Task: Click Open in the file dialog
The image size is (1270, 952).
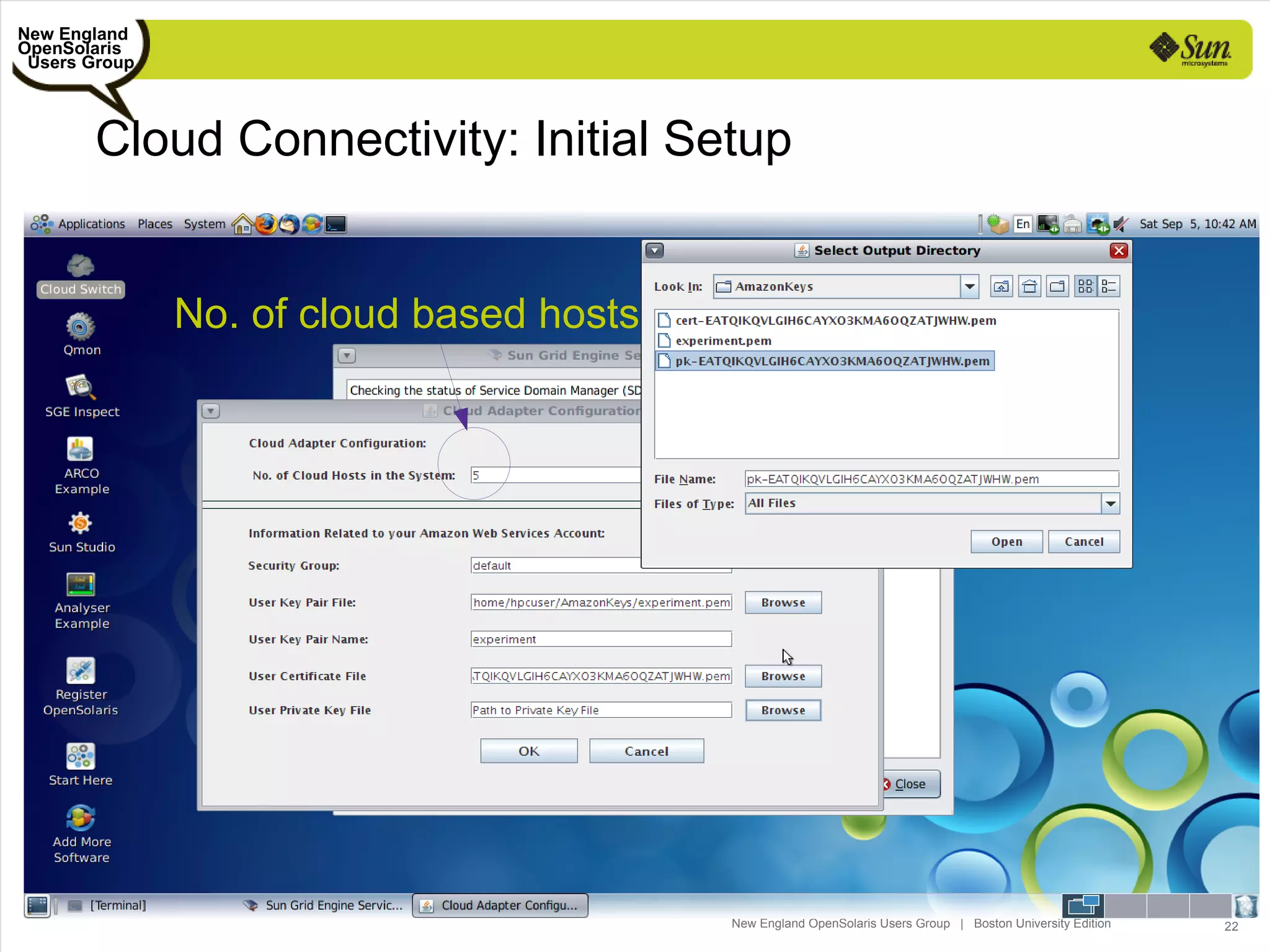Action: 1006,542
